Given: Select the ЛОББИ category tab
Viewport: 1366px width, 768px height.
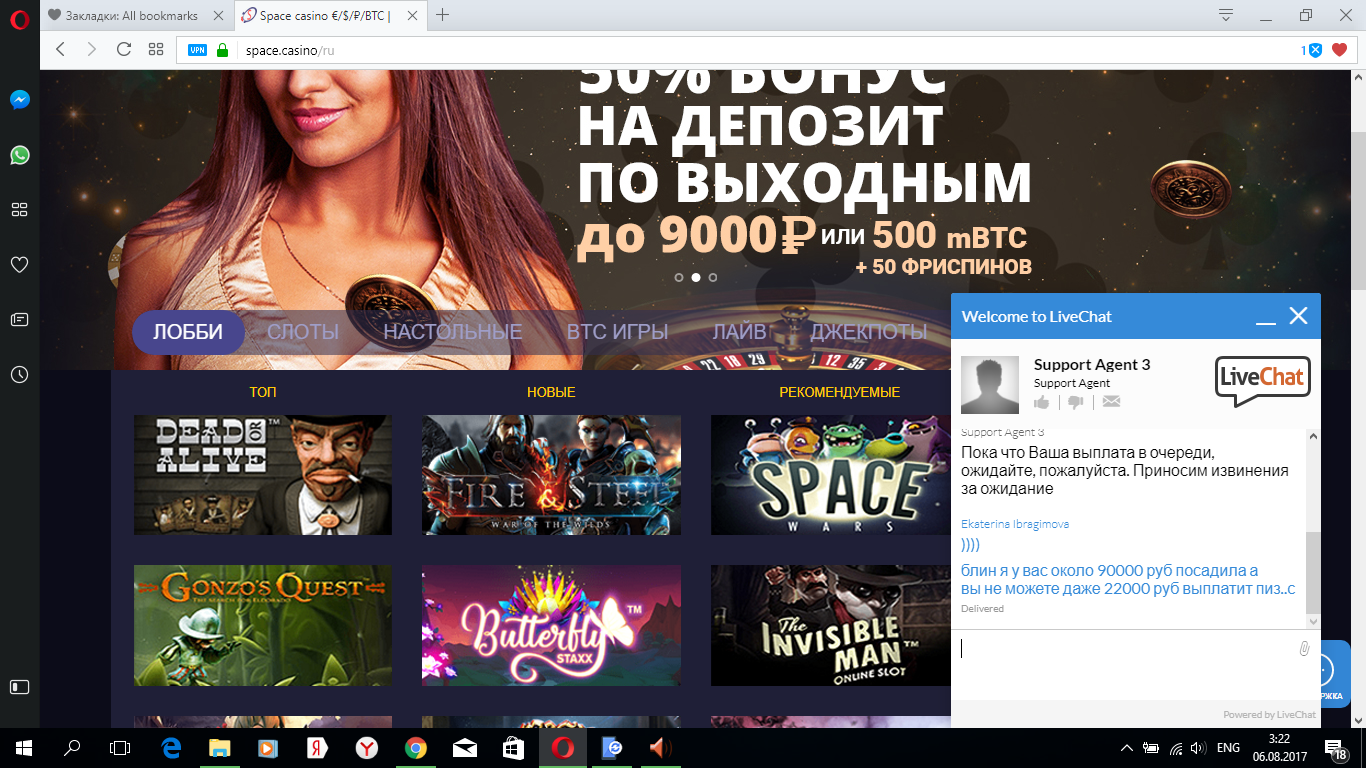Looking at the screenshot, I should pyautogui.click(x=188, y=332).
